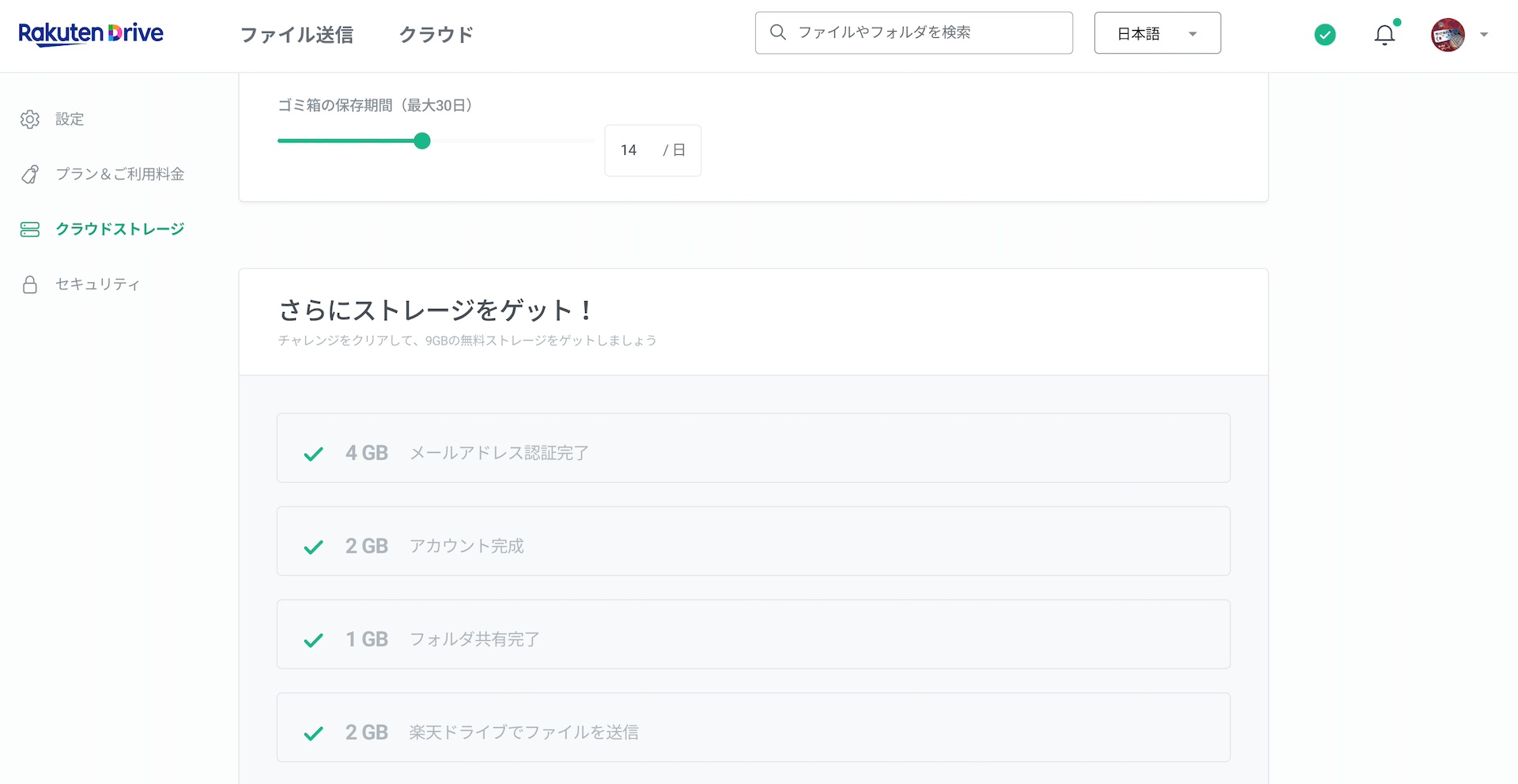The width and height of the screenshot is (1518, 784).
Task: Select 楽天ドライブでファイルを送信 challenge row
Action: pos(753,728)
